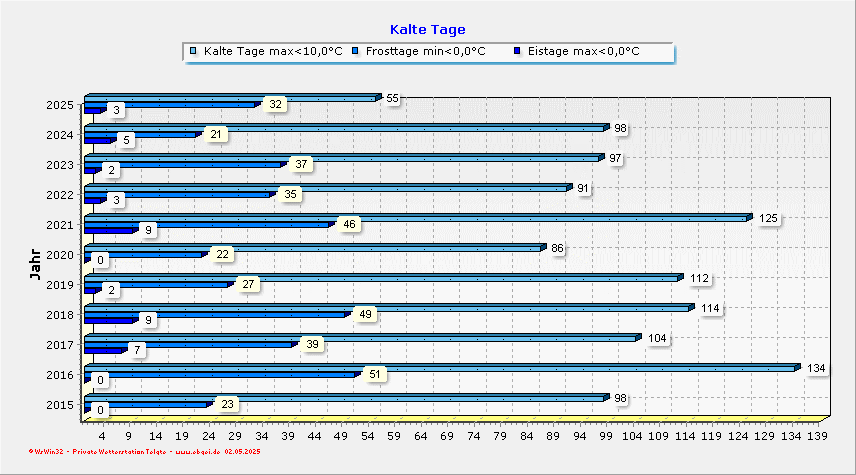Click the 2021 Kalte Tage bar

tap(419, 218)
